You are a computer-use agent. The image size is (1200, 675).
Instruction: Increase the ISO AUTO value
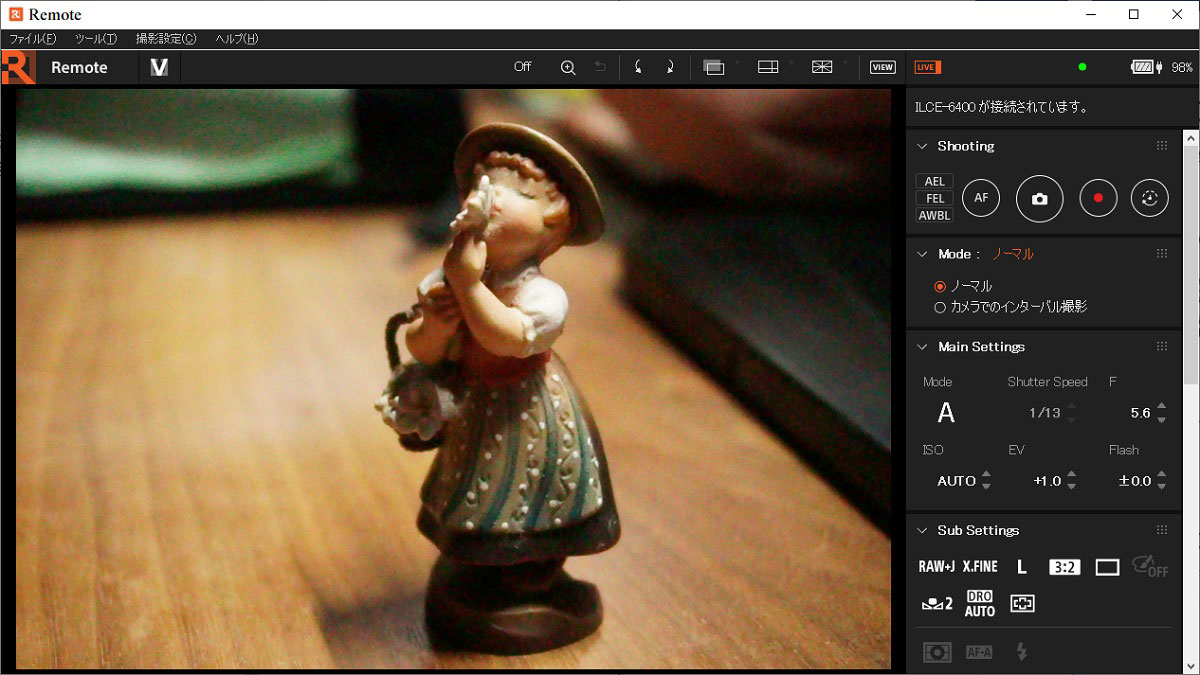click(987, 475)
